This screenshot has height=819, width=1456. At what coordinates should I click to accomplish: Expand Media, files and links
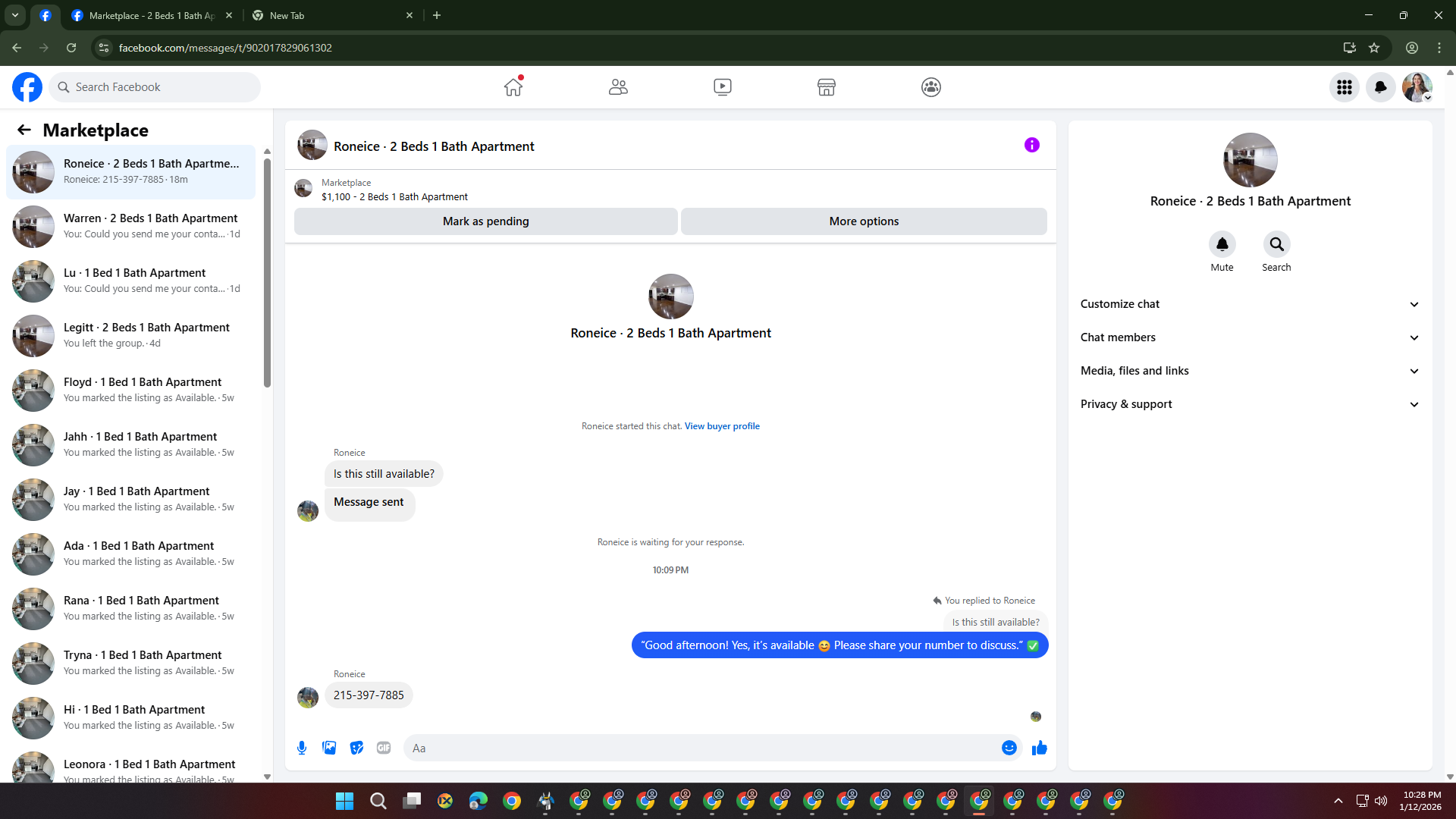coord(1250,371)
